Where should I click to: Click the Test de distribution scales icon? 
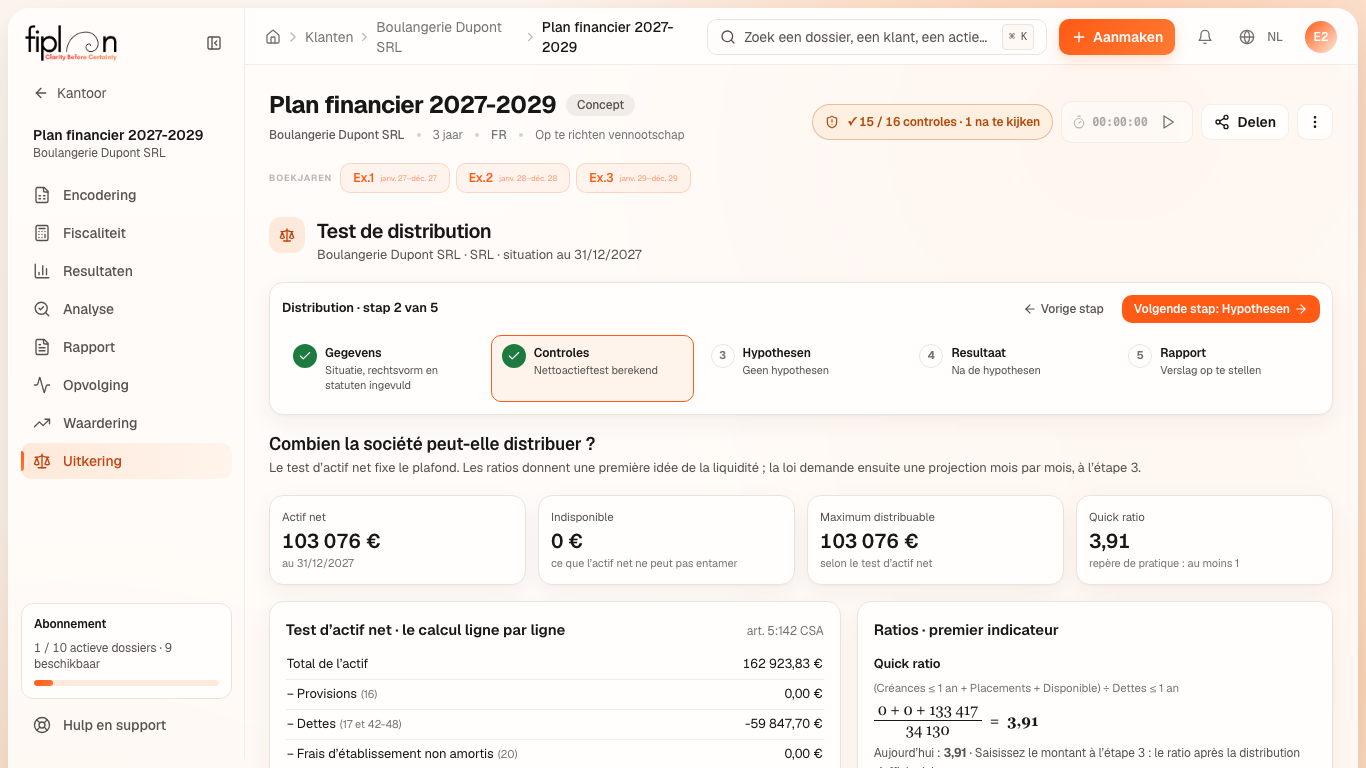pos(287,235)
